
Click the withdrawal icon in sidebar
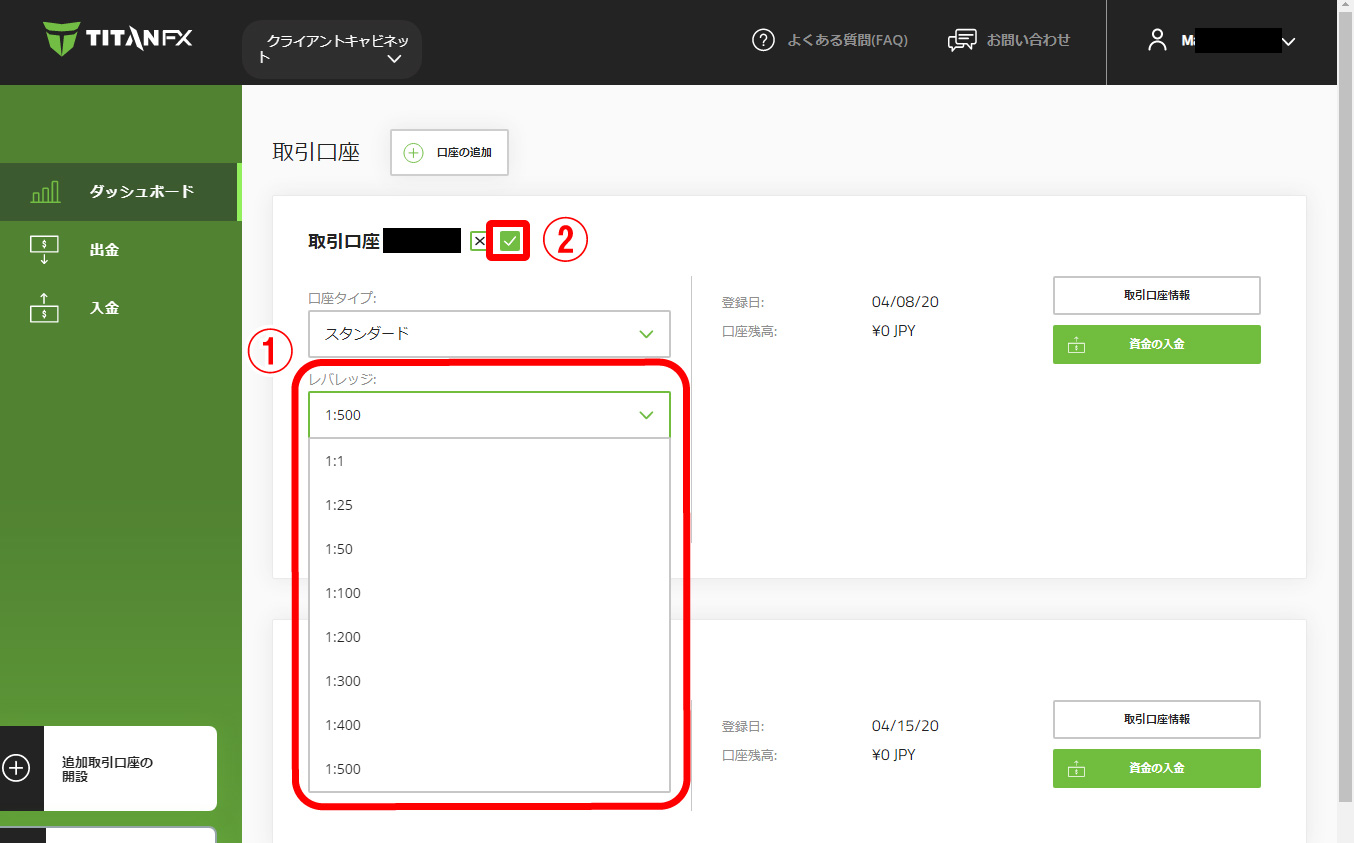pos(45,250)
